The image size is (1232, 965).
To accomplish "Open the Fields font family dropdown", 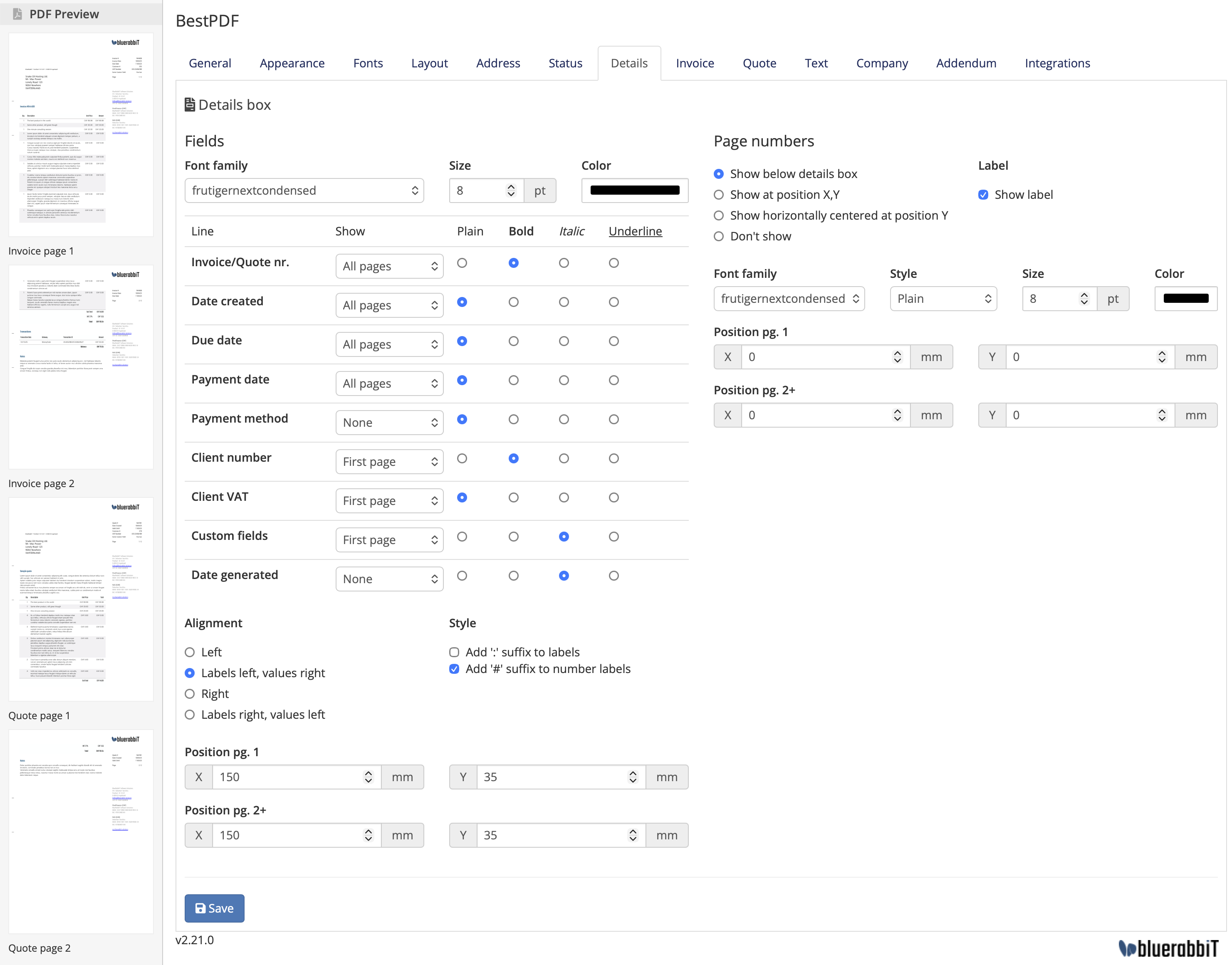I will (304, 191).
